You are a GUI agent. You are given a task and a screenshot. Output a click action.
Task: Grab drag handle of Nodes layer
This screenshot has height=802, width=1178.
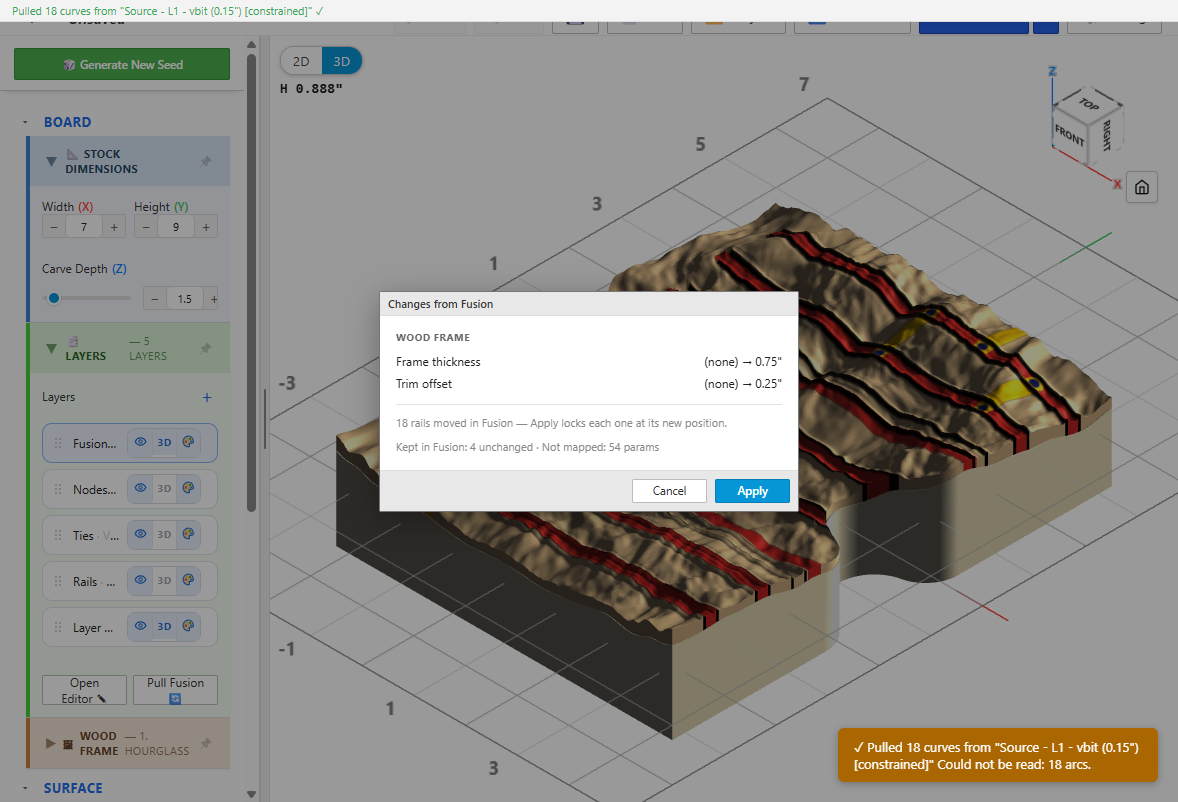click(x=58, y=489)
